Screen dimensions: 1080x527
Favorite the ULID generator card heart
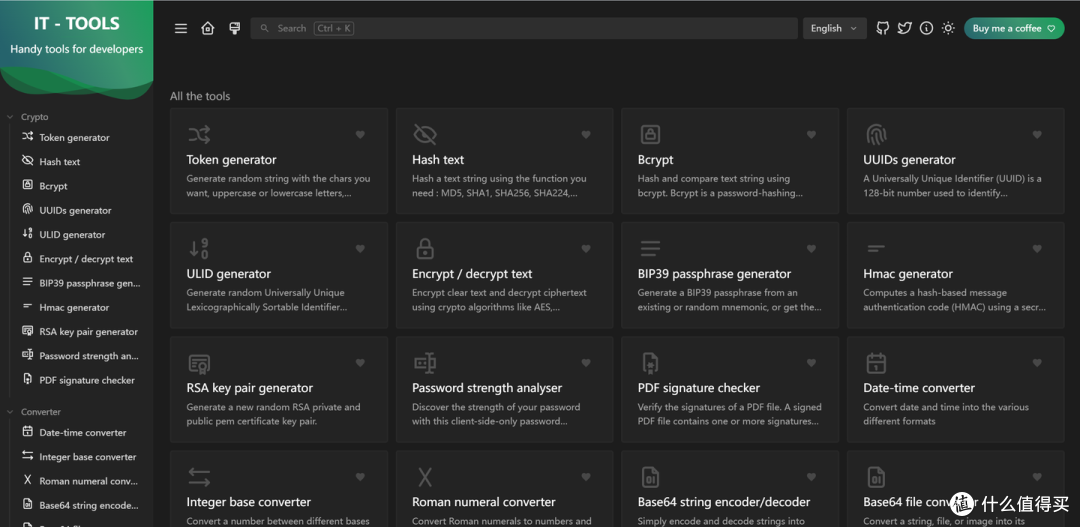coord(360,249)
